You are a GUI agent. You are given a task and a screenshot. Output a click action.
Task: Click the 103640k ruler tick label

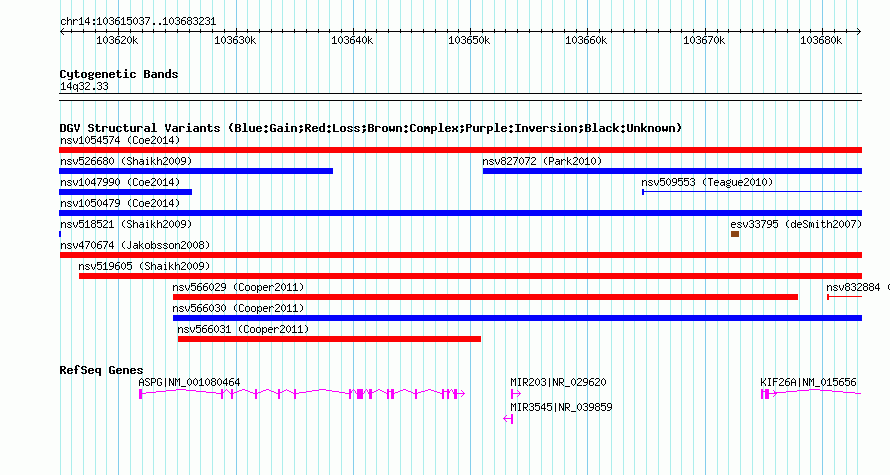352,40
